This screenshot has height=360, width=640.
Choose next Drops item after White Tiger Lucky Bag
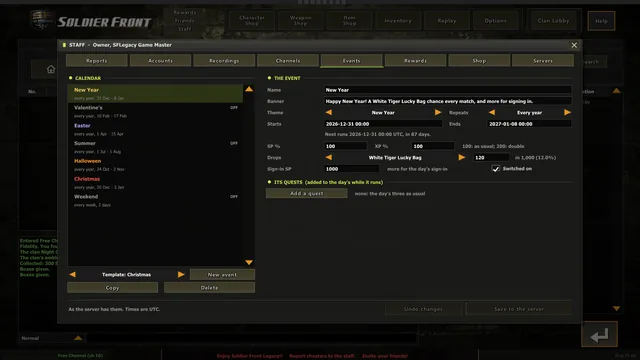point(462,157)
